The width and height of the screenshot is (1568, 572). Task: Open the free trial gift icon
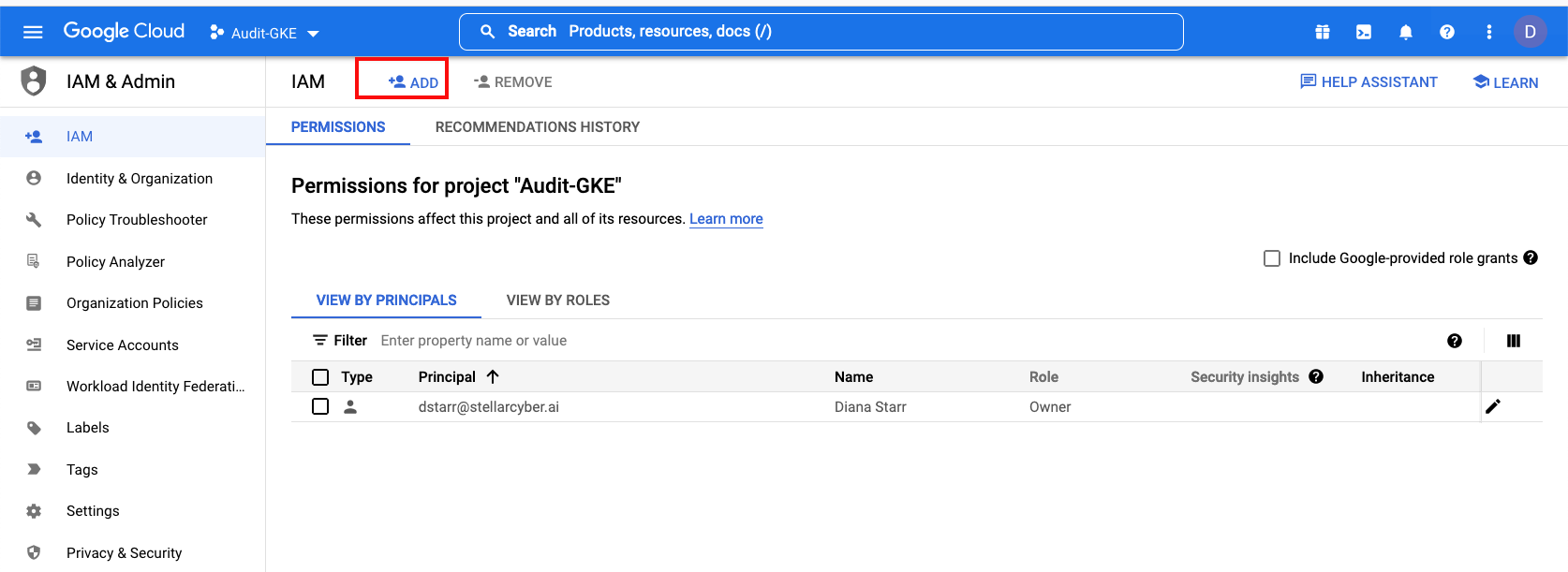tap(1322, 32)
